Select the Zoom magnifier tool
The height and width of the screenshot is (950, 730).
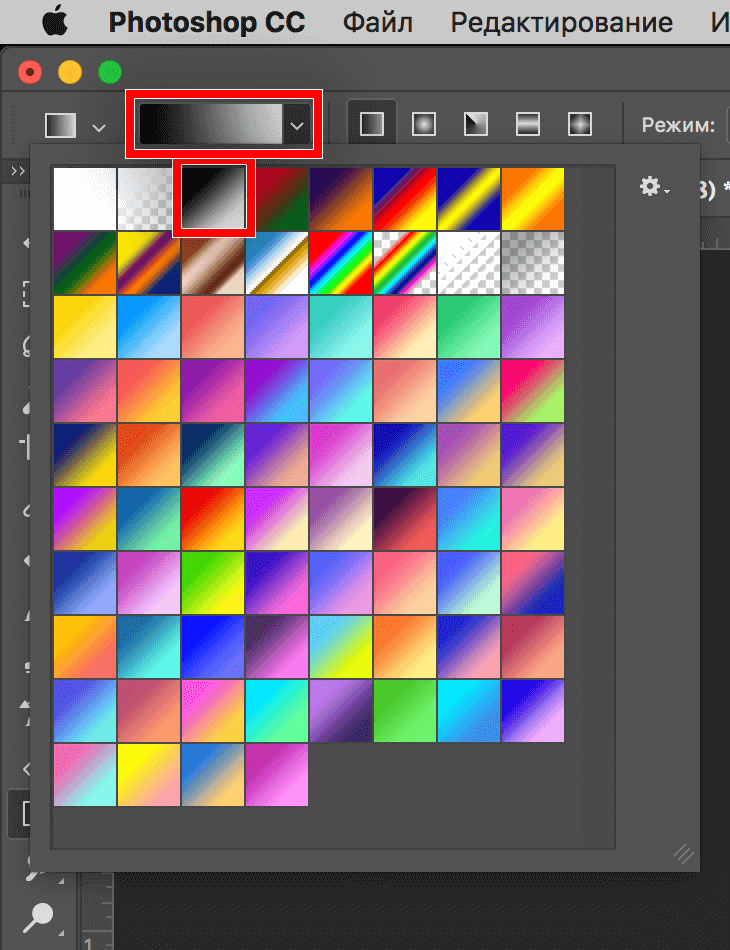(x=41, y=915)
